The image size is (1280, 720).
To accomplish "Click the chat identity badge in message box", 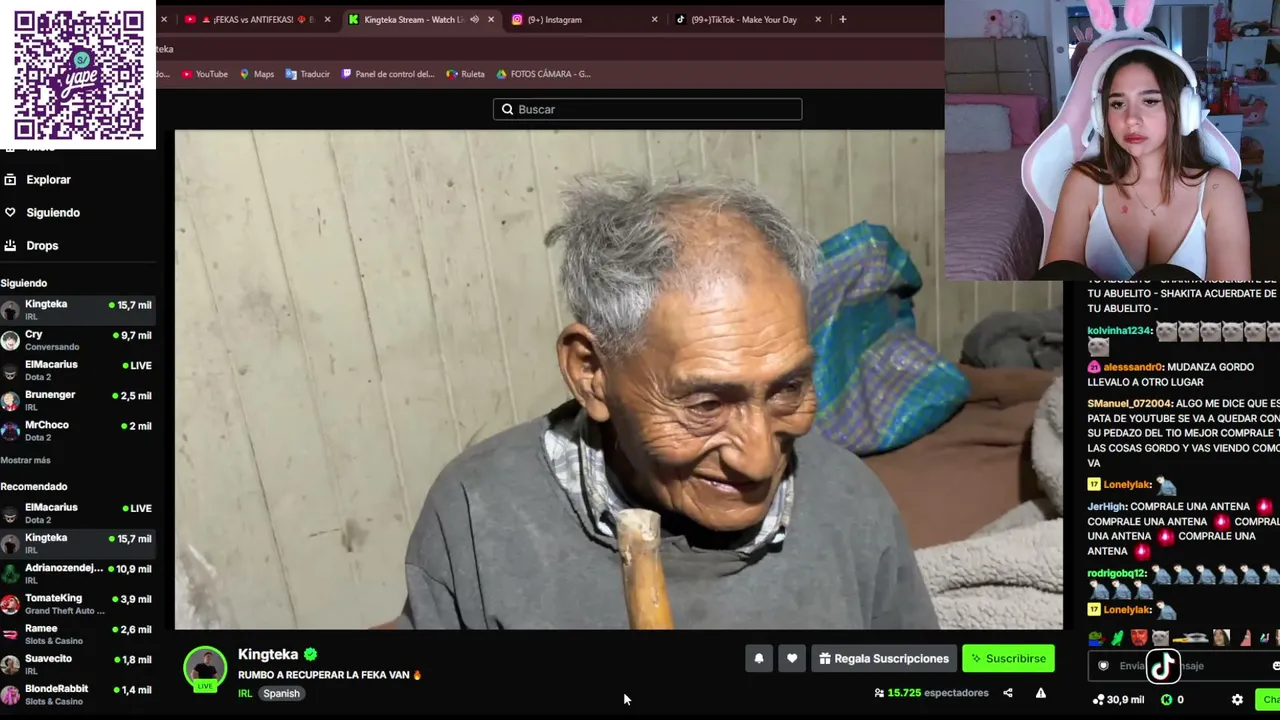I will click(1103, 666).
